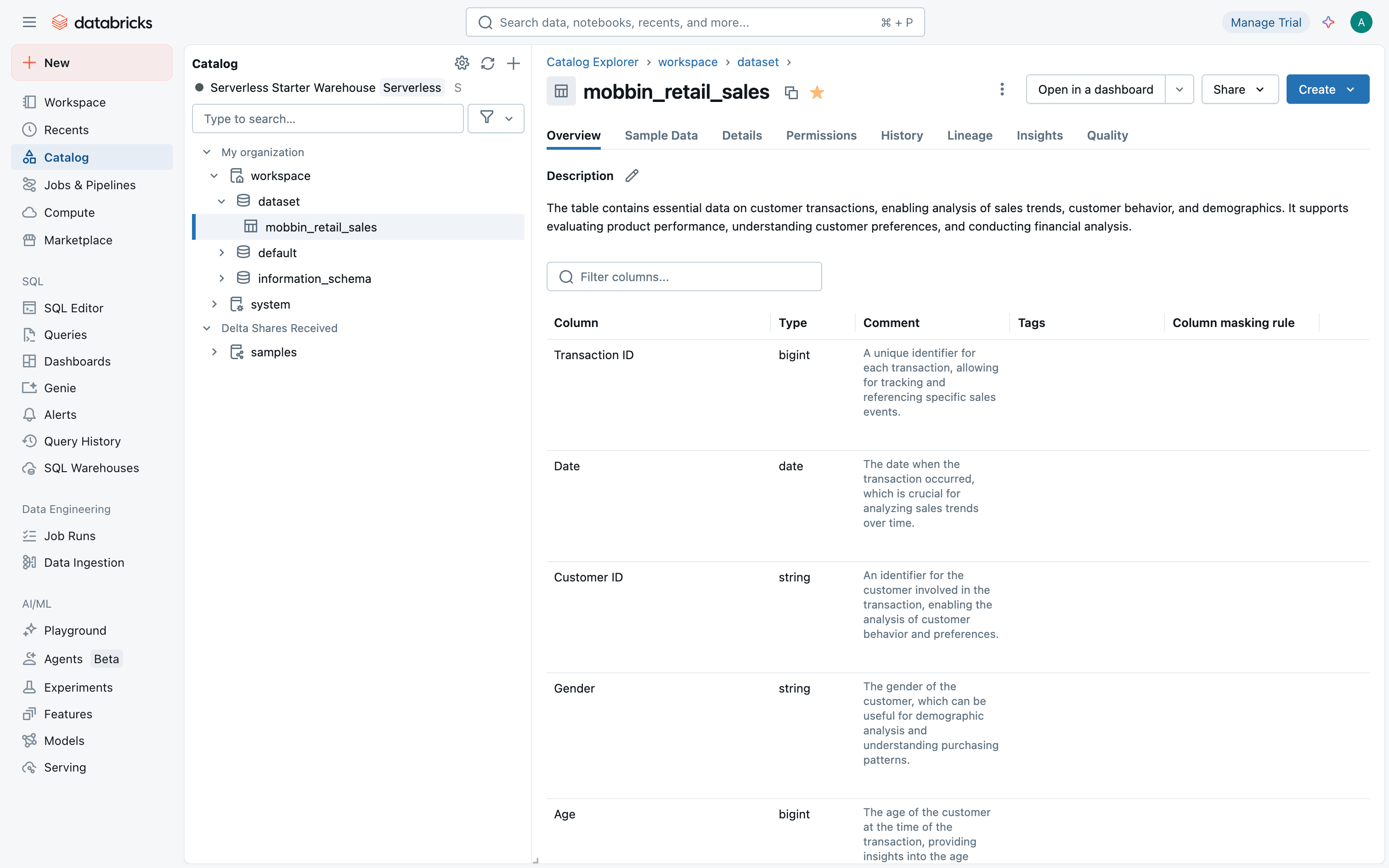
Task: Click the plus icon in Catalog panel
Action: pos(513,63)
